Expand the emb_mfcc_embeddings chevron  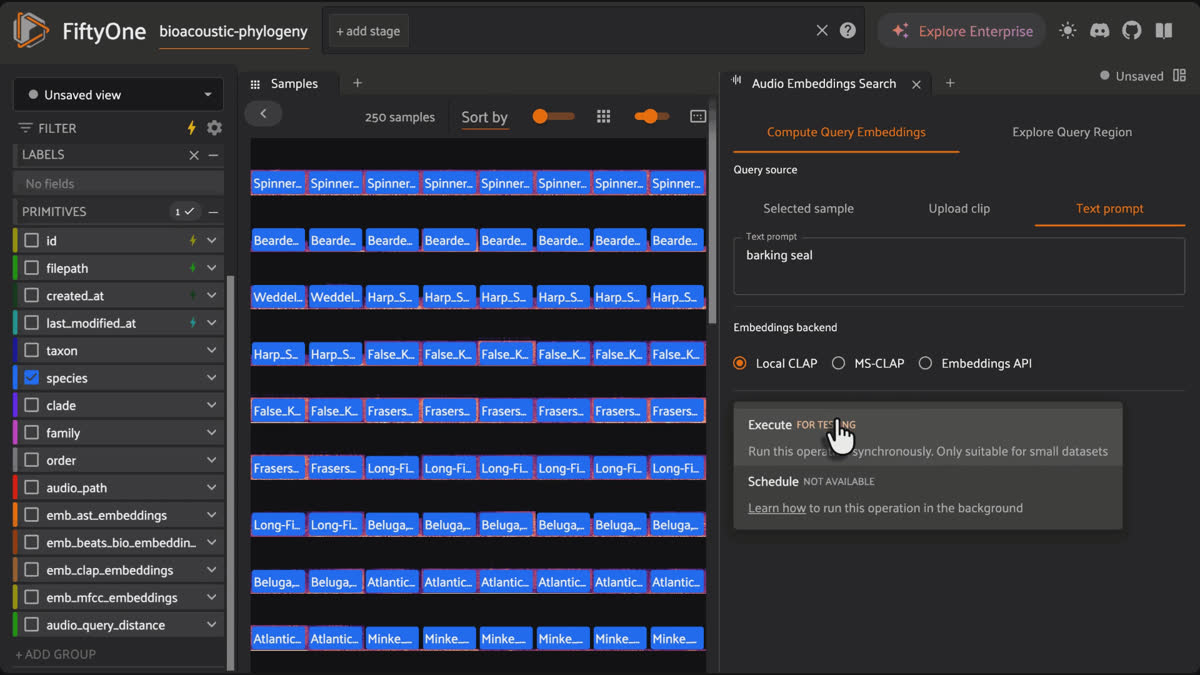click(x=212, y=598)
